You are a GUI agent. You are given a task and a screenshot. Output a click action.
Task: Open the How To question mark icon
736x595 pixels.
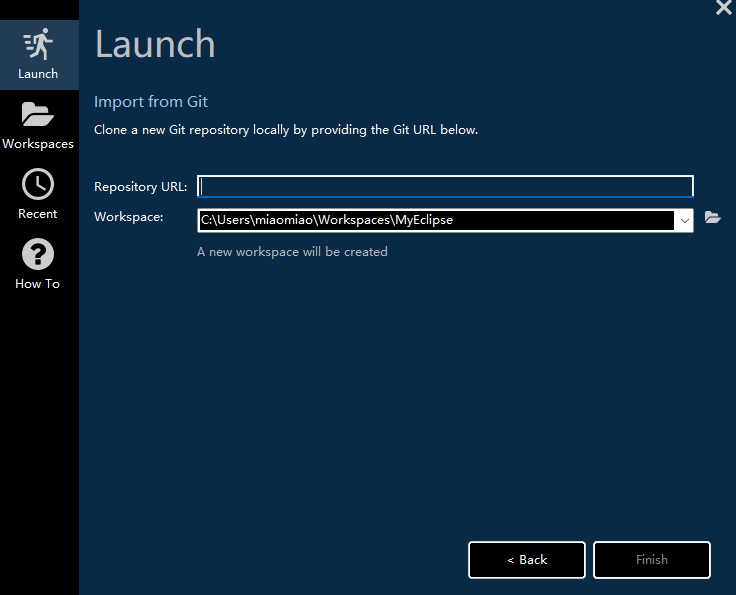coord(38,254)
